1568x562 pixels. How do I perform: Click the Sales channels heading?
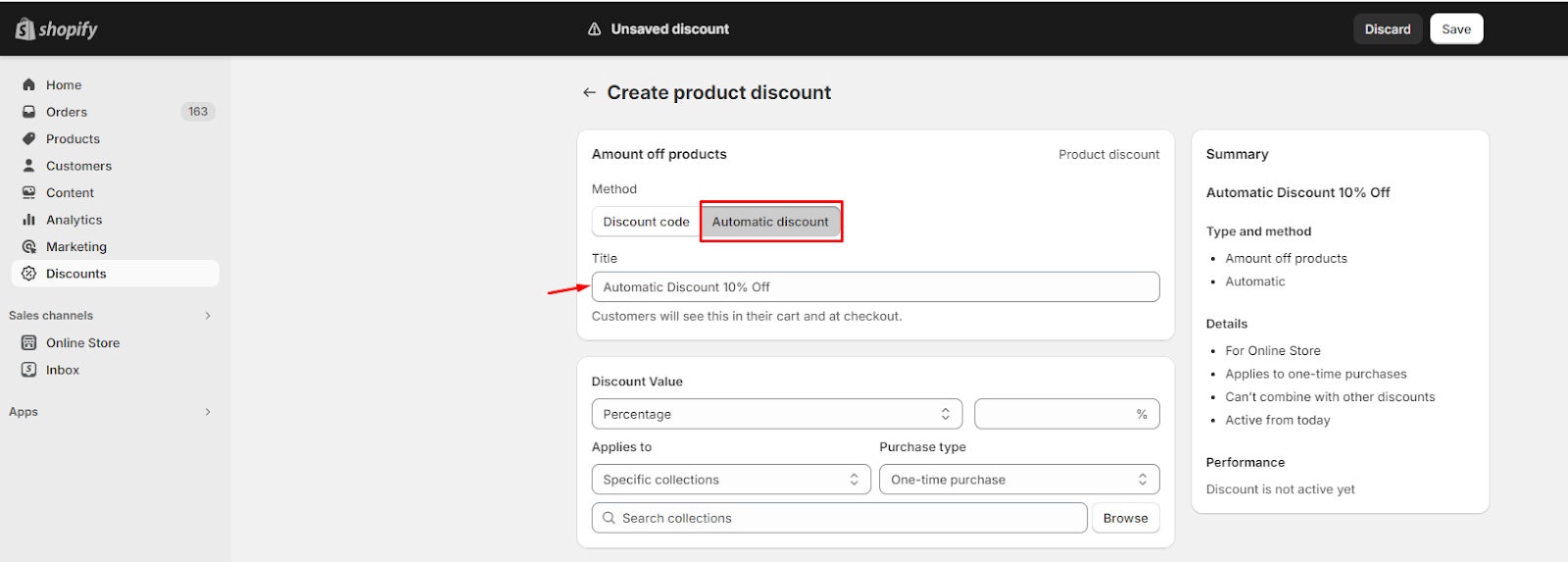pyautogui.click(x=51, y=316)
